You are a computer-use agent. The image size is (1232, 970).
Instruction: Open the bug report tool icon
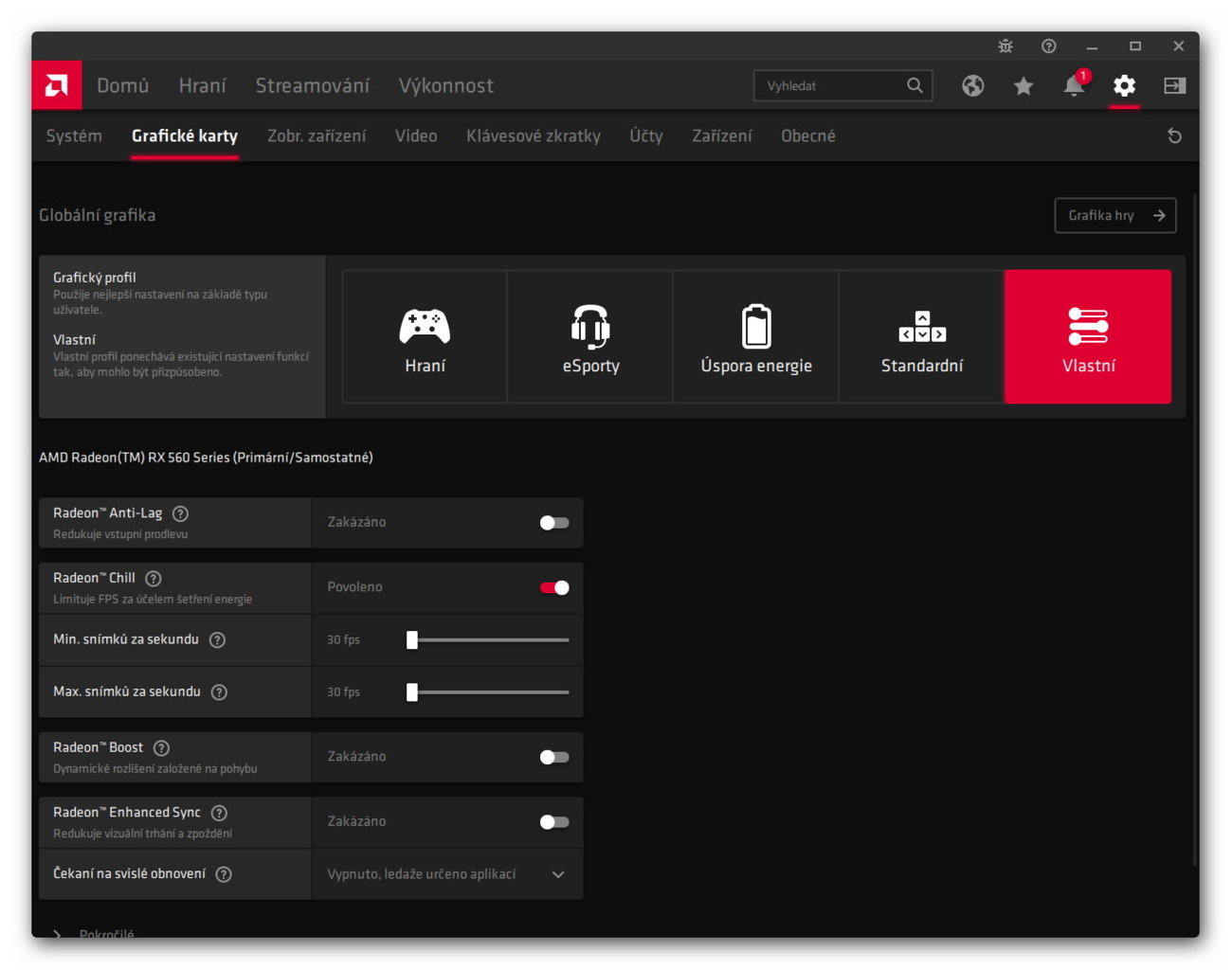[x=1006, y=45]
